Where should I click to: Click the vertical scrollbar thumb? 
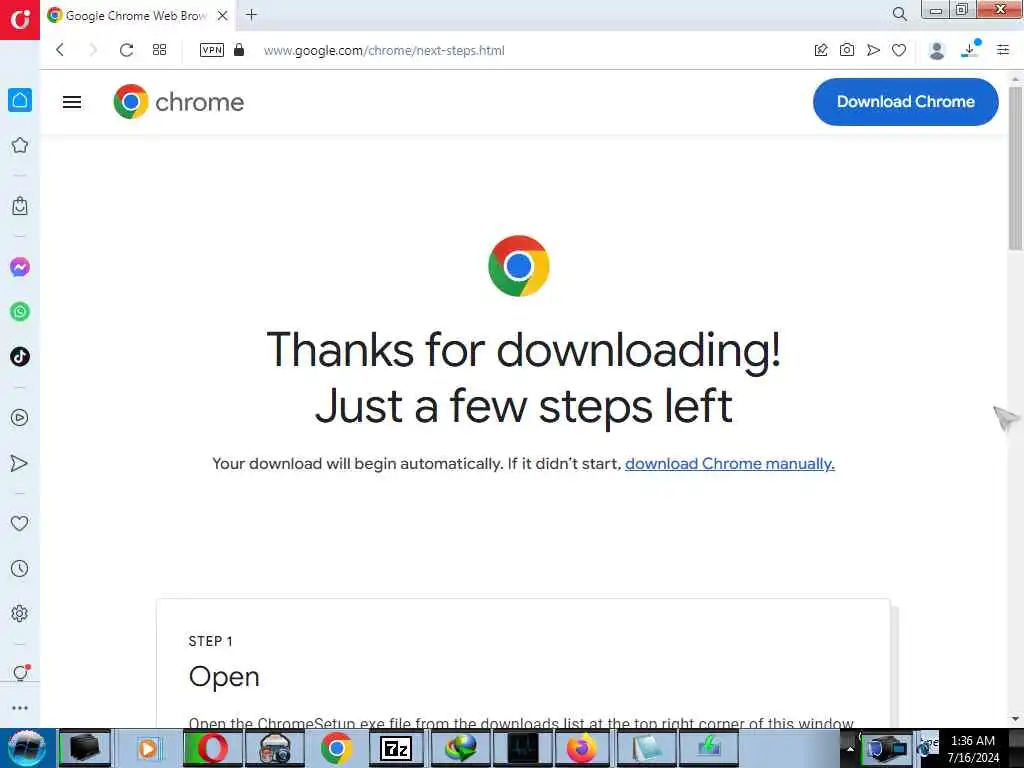[x=1016, y=167]
